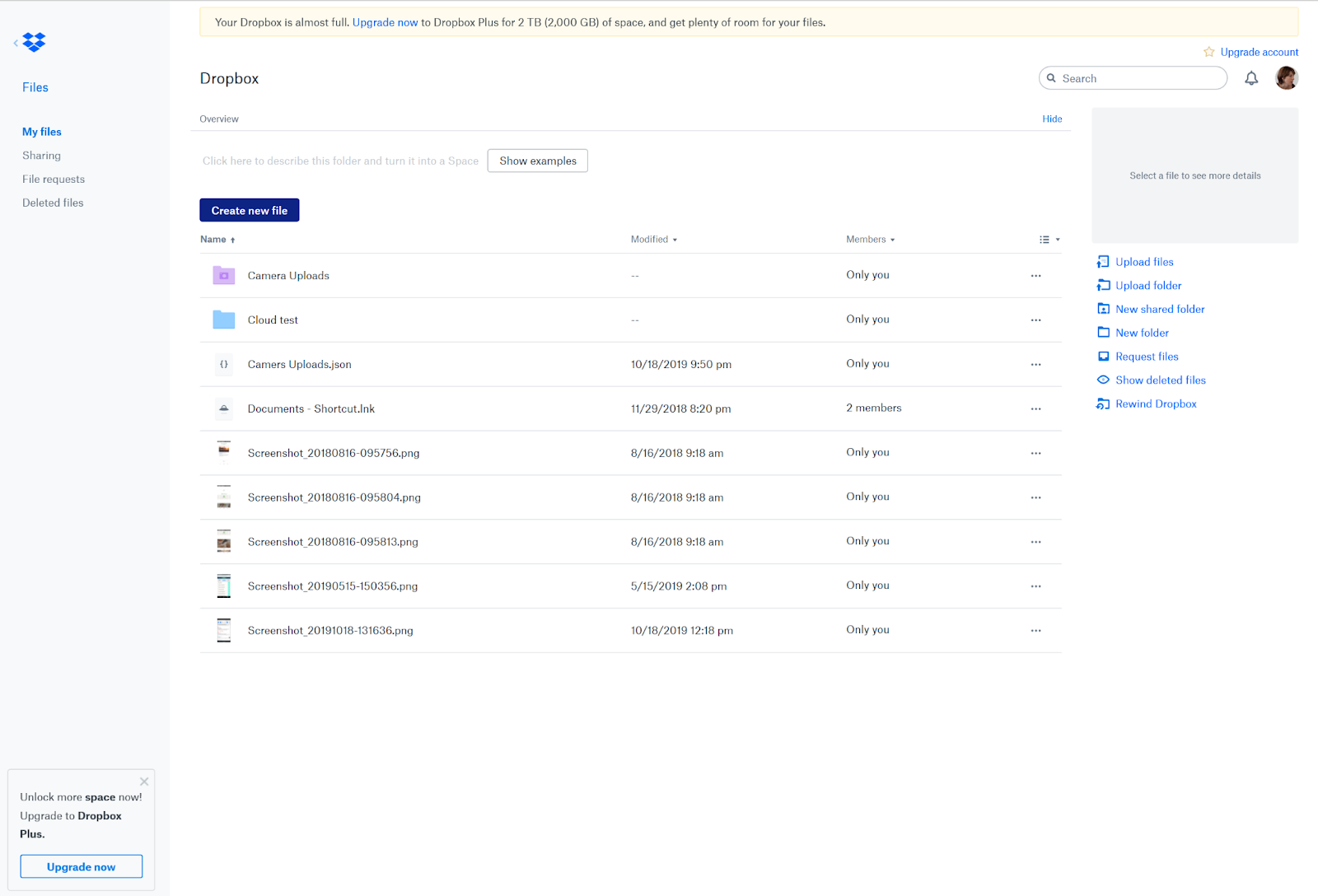Screen dimensions: 1318x896
Task: Click the Upgrade account link
Action: (1260, 52)
